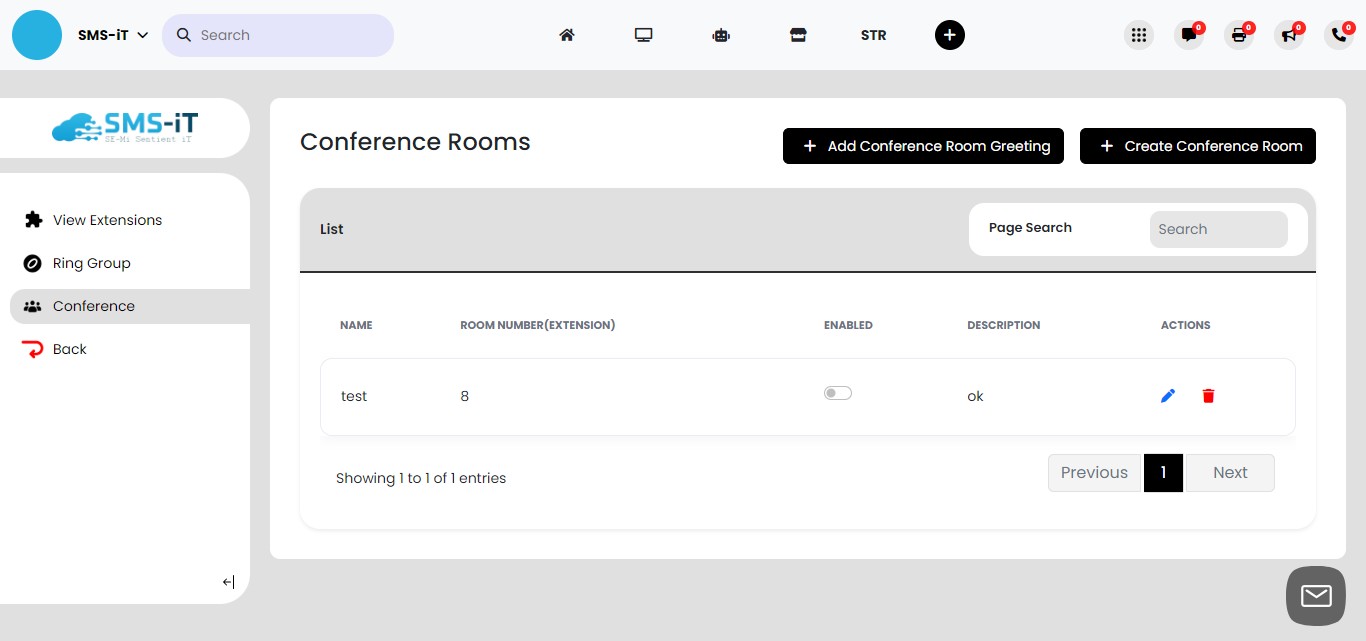Open the megaphone campaigns icon
The width and height of the screenshot is (1366, 641).
(x=1288, y=35)
